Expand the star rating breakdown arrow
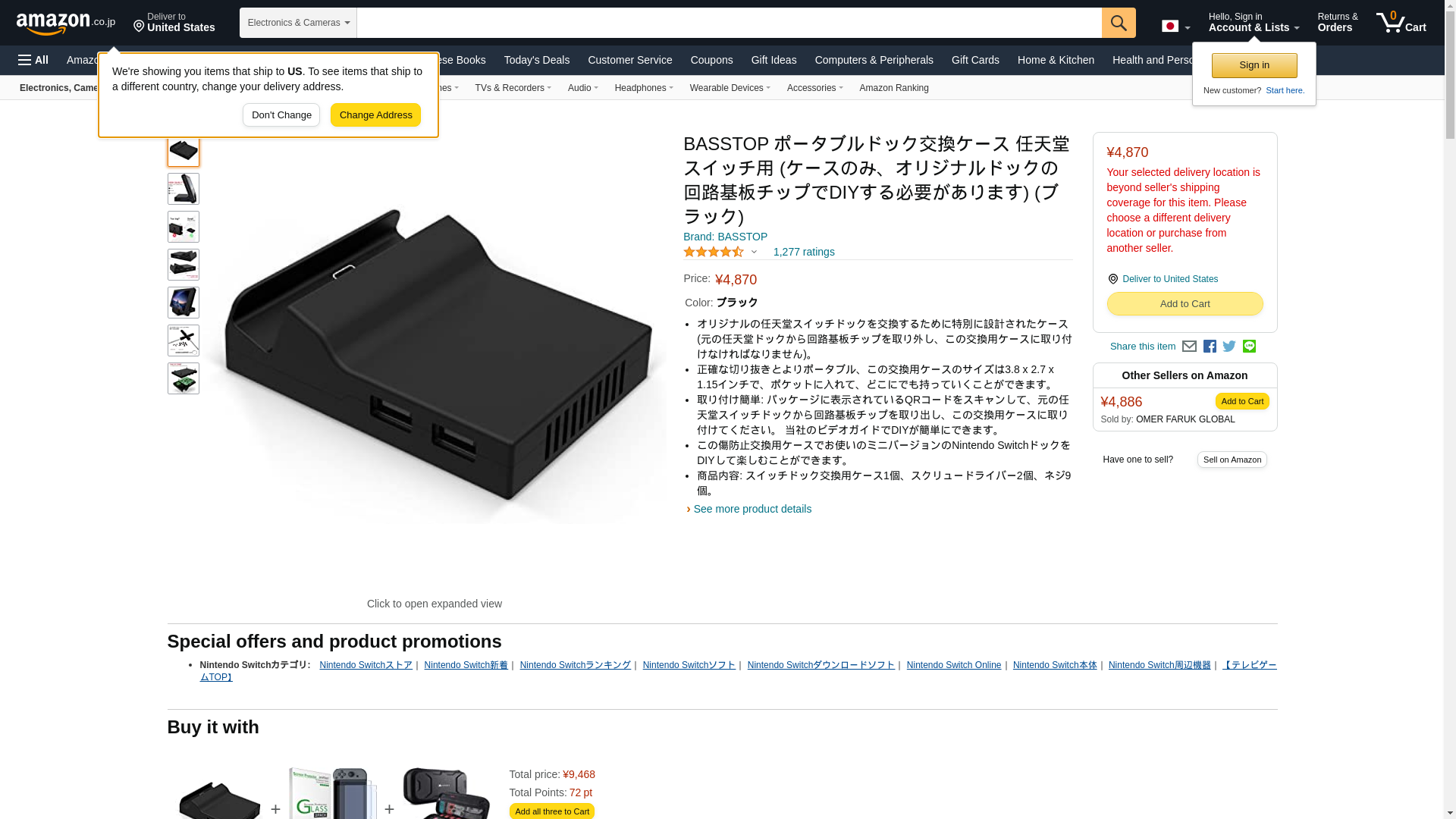Screen dimensions: 1456x819 754,252
